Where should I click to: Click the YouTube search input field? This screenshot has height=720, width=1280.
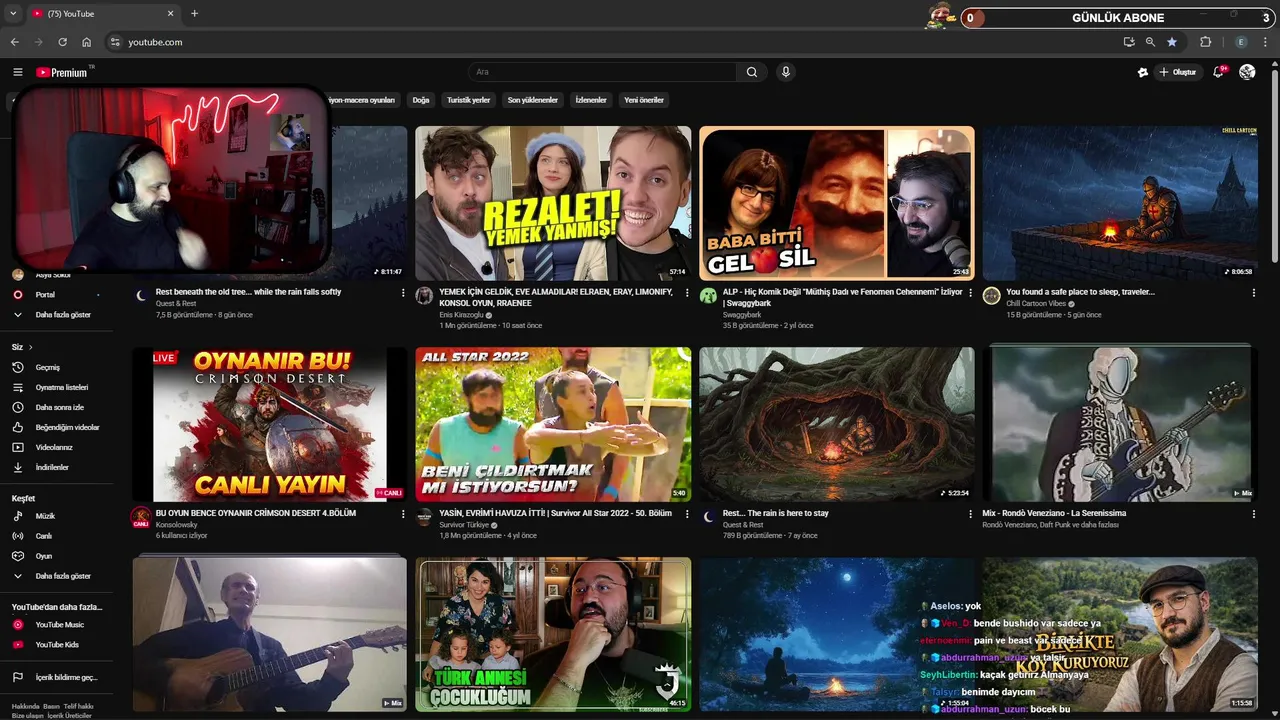point(603,72)
